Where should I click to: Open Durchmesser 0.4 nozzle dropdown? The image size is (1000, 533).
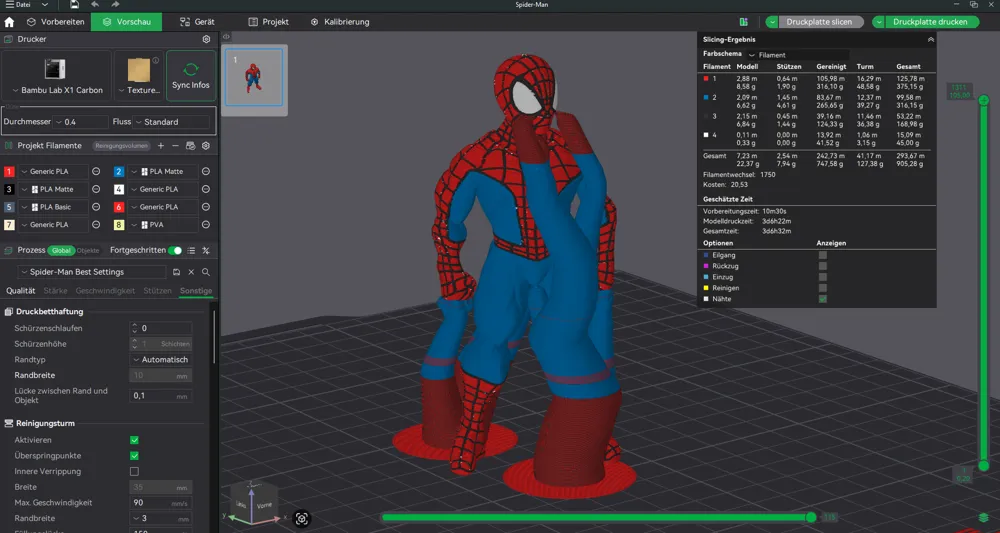(81, 122)
